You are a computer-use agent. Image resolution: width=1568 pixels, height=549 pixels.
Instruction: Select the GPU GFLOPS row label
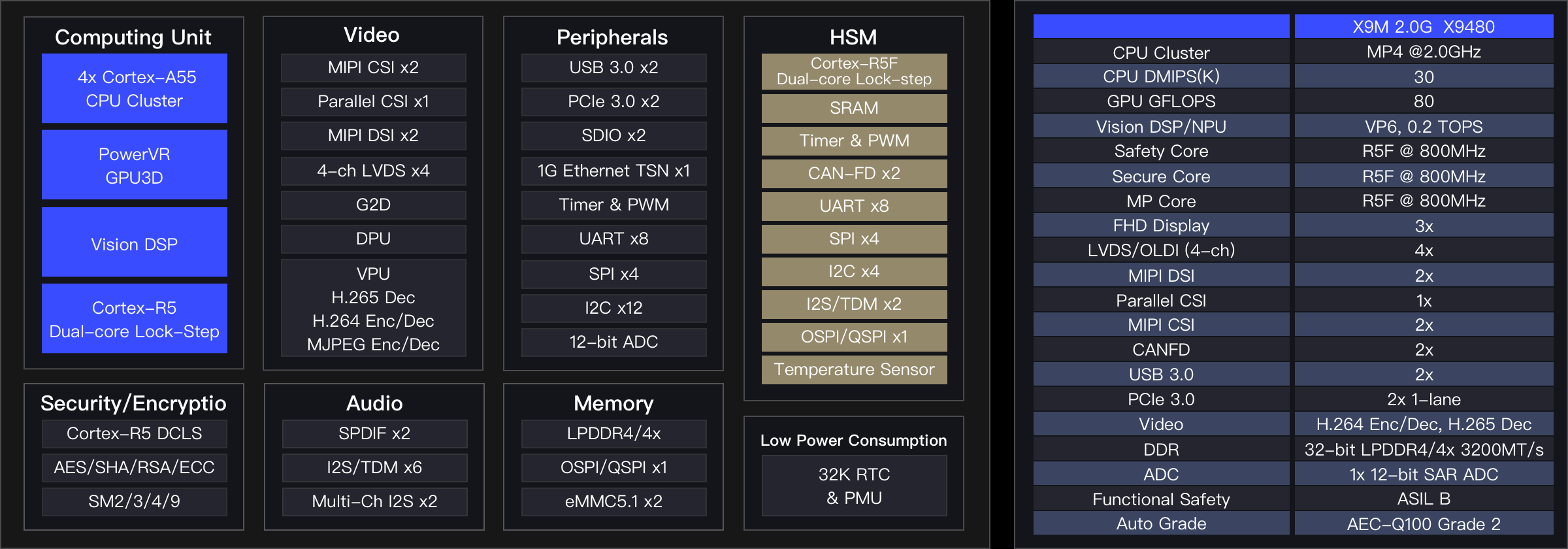1161,101
